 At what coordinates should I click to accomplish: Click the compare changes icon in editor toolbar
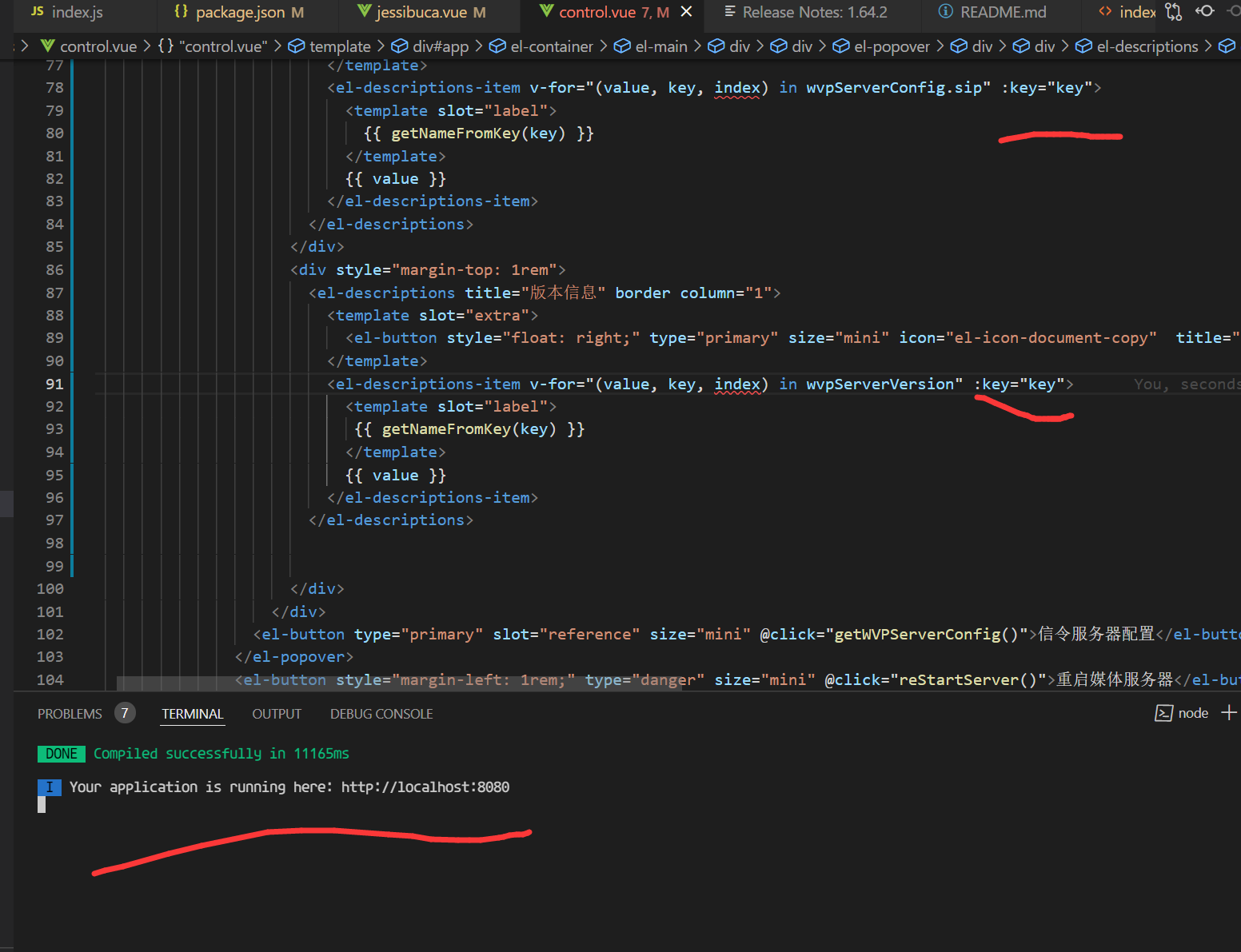[x=1173, y=12]
